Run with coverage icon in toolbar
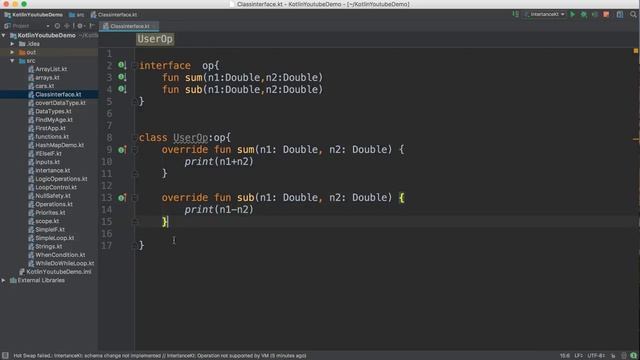This screenshot has width=640, height=360. point(595,14)
